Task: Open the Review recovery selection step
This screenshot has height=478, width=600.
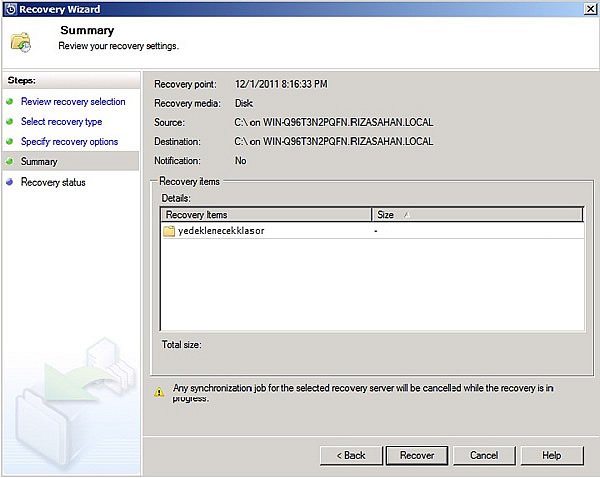Action: tap(73, 102)
